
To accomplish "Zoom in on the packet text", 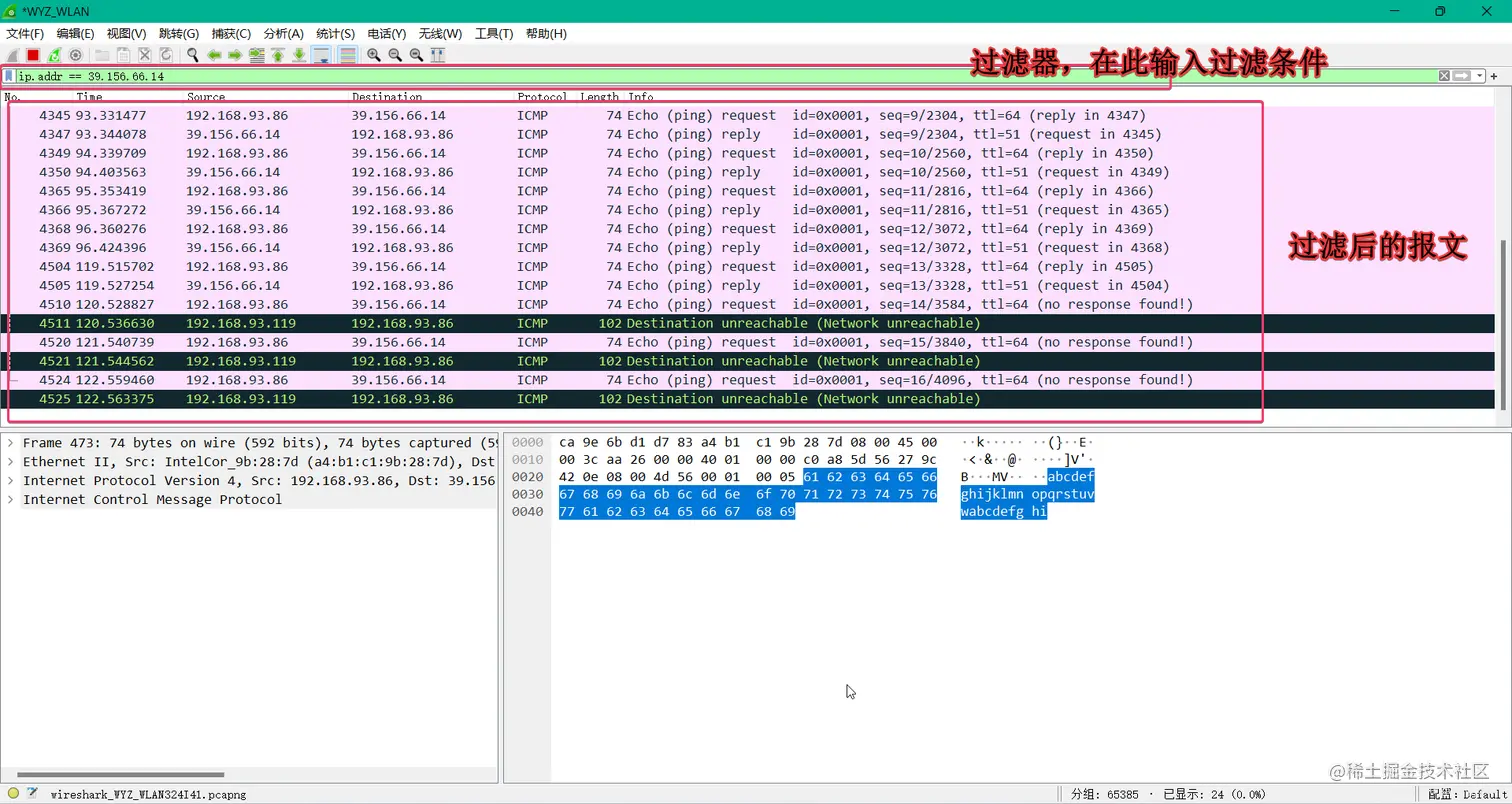I will 374,55.
